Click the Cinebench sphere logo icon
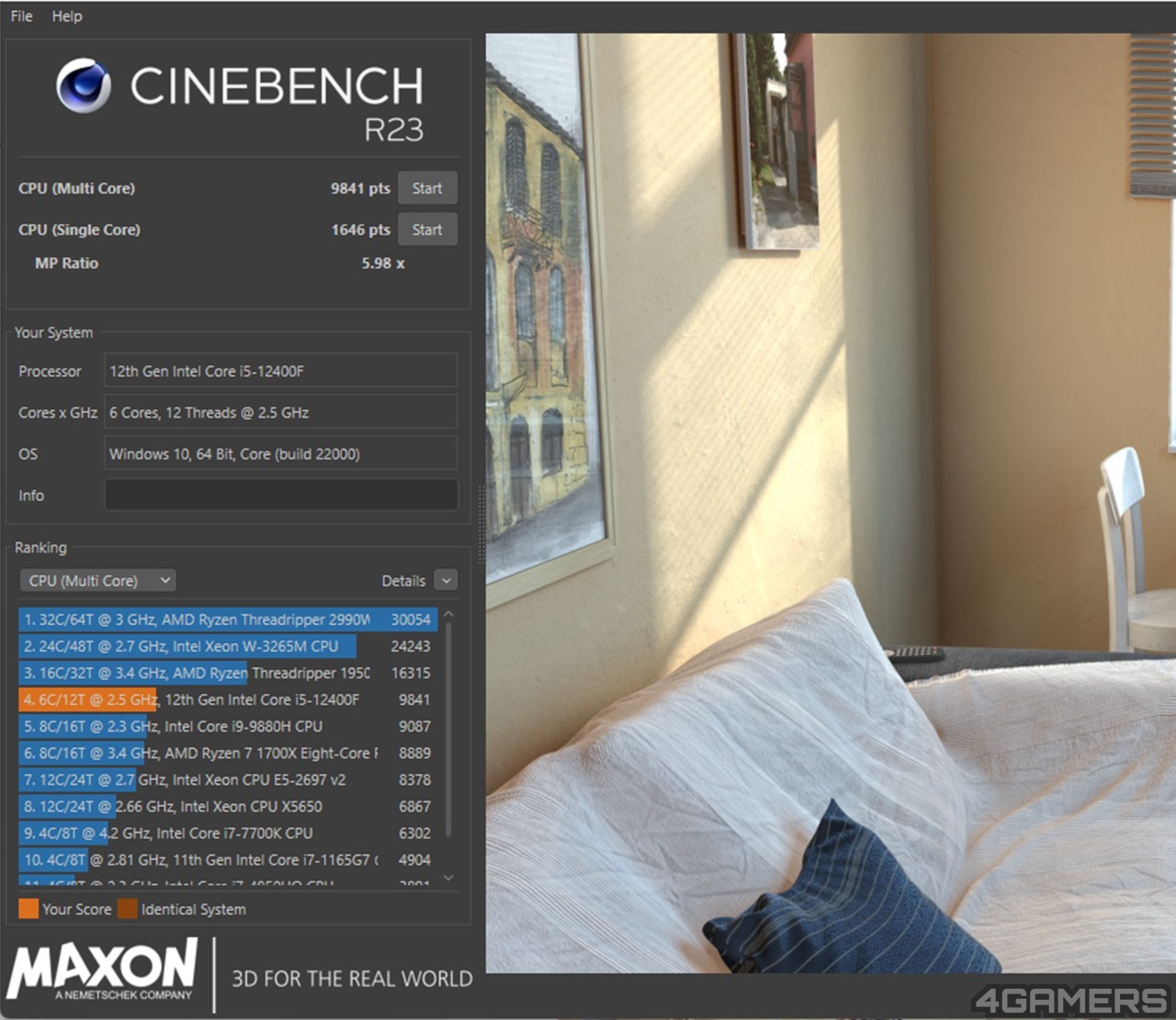This screenshot has width=1176, height=1020. pyautogui.click(x=84, y=85)
